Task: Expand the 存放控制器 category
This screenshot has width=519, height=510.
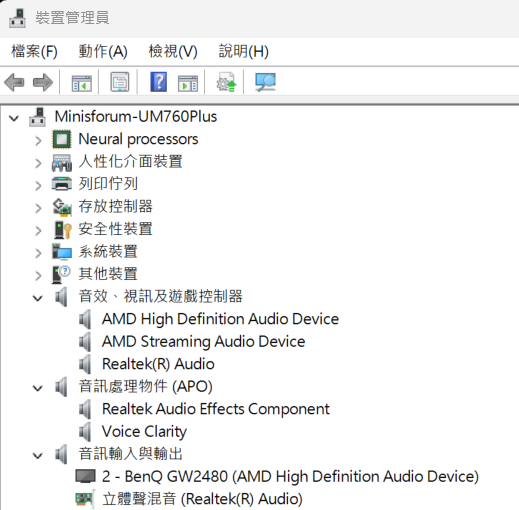Action: click(x=38, y=208)
